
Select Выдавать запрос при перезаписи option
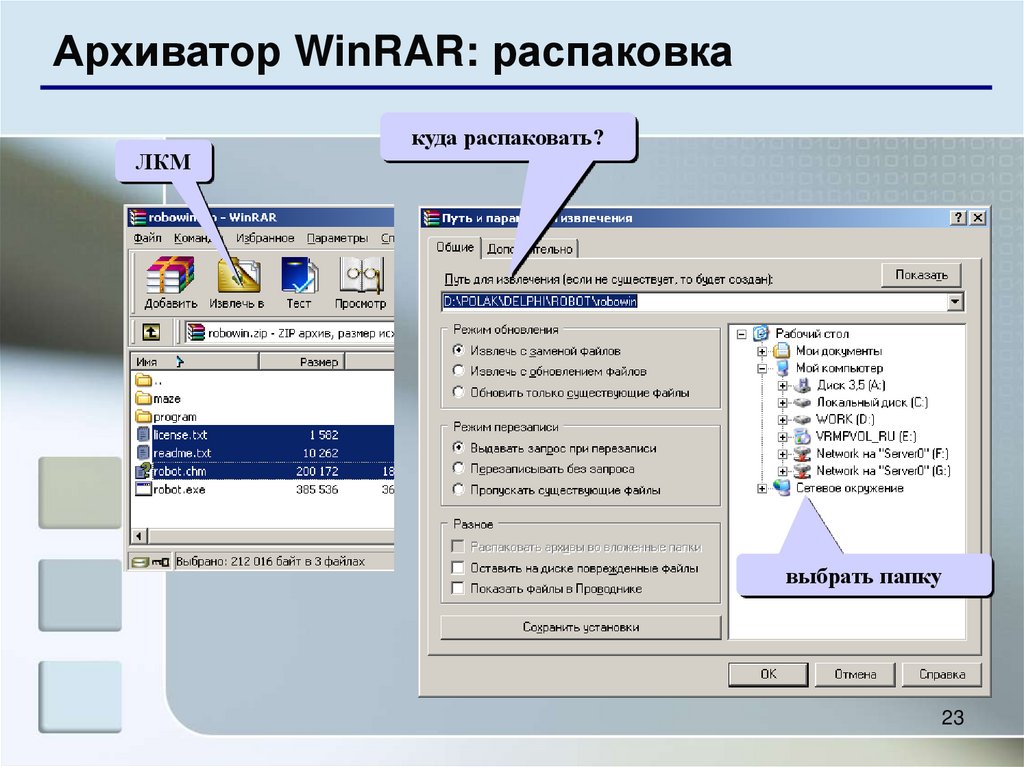tap(458, 448)
